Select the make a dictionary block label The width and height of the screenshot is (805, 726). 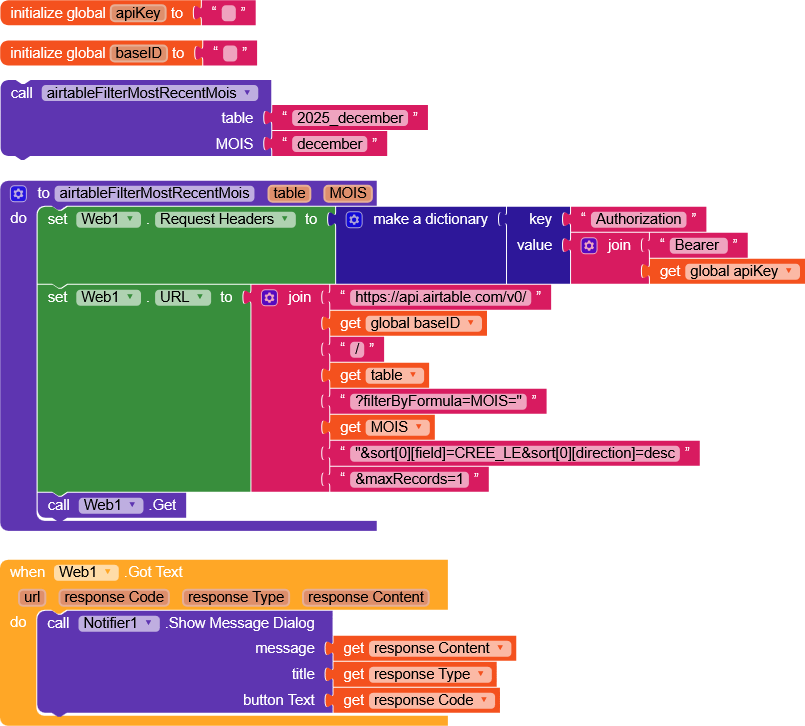pos(430,219)
